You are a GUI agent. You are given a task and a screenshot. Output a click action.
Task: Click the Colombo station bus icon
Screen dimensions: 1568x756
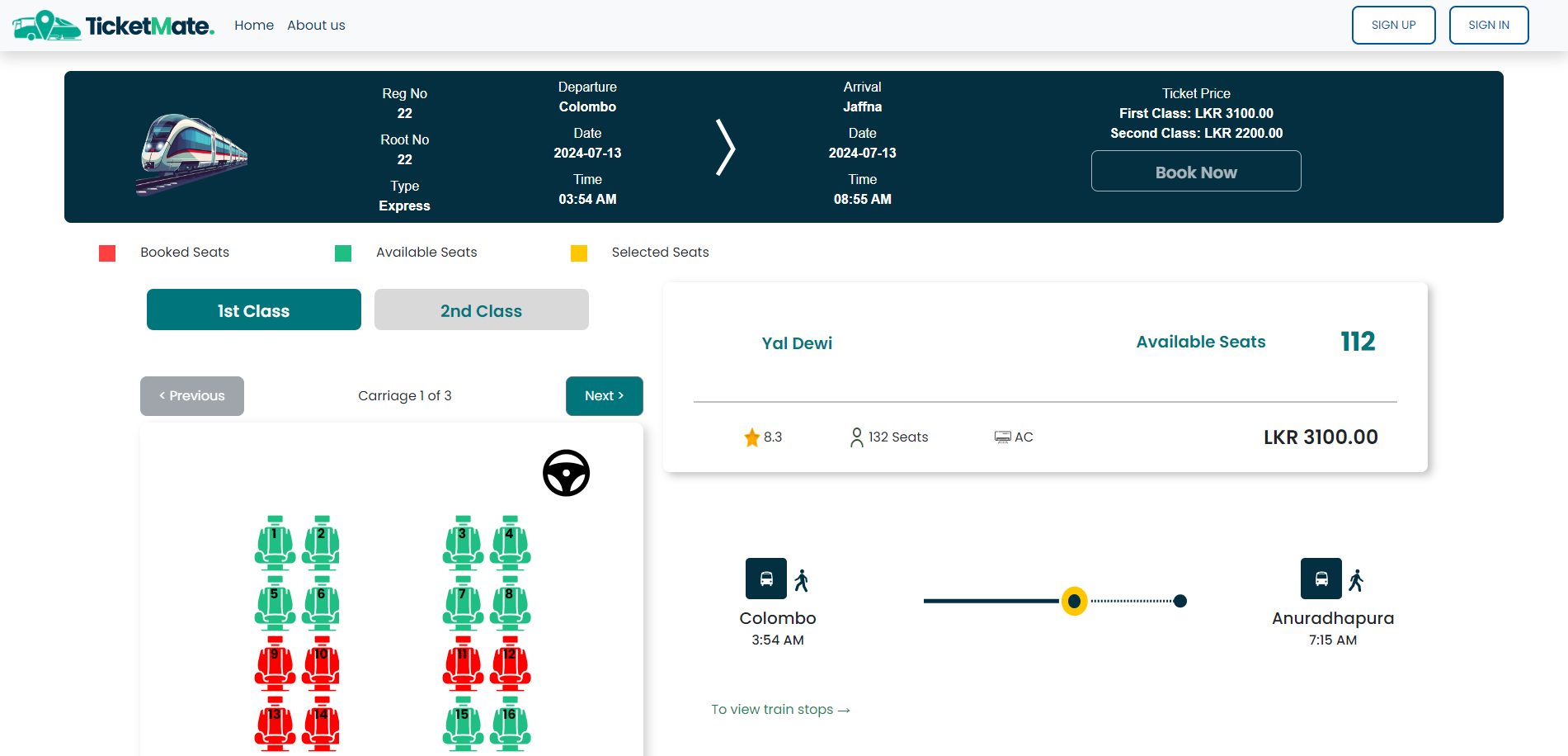[766, 579]
